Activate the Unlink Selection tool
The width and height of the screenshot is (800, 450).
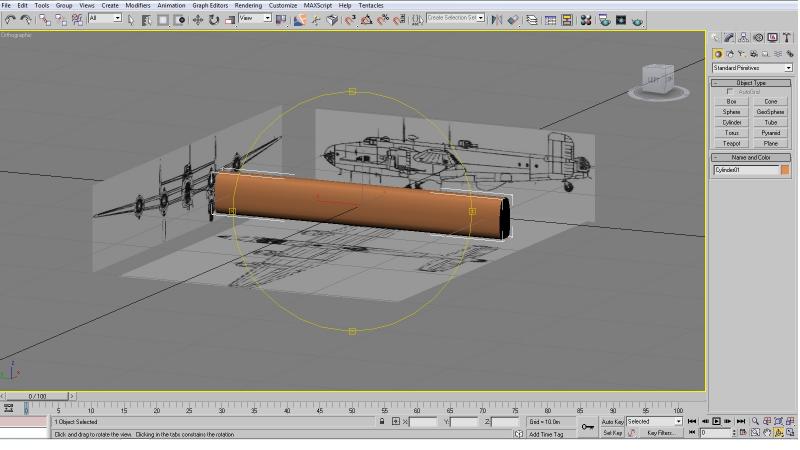[x=61, y=20]
